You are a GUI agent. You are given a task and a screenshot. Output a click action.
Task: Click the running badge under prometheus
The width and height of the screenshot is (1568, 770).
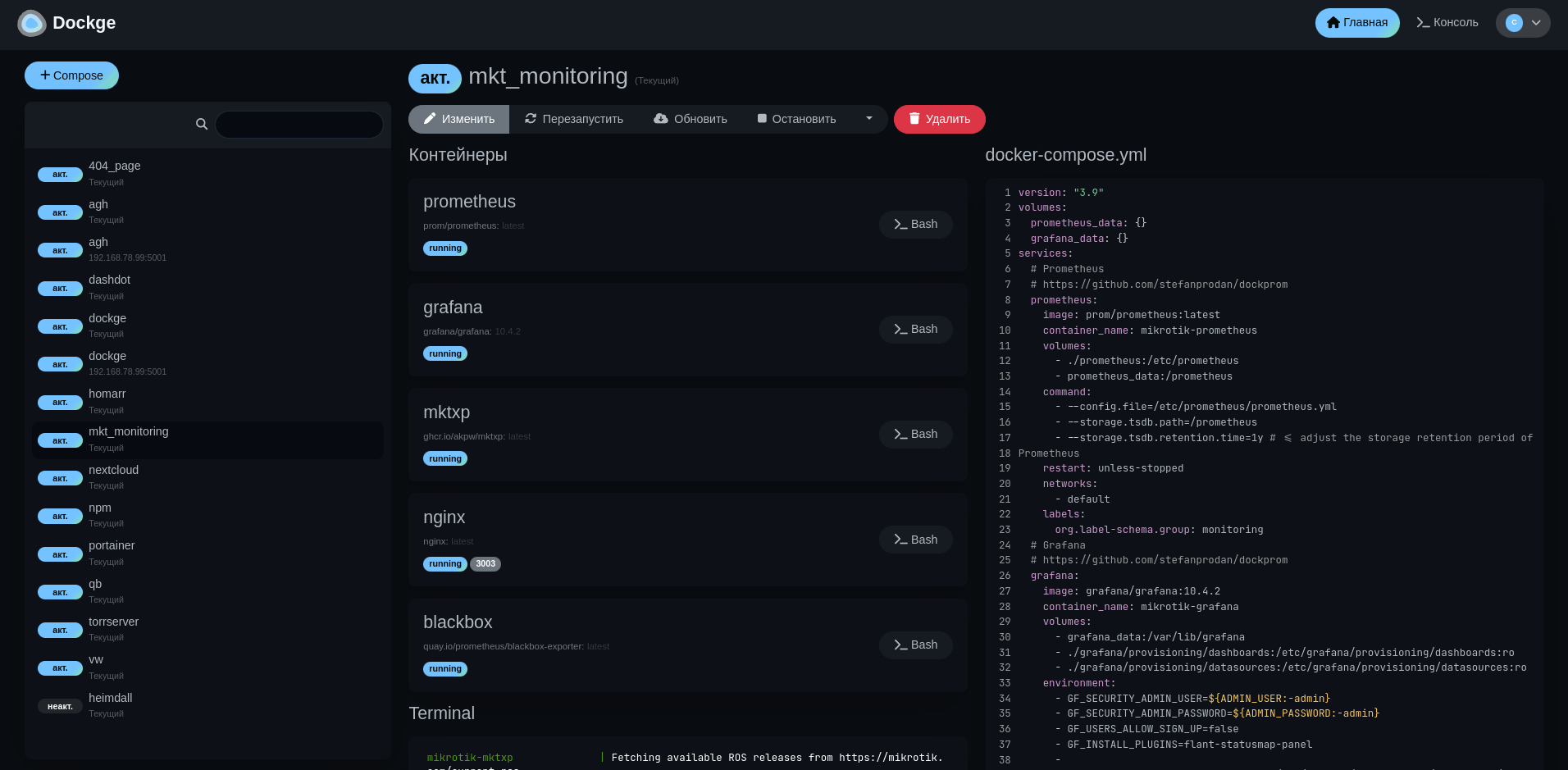click(445, 248)
